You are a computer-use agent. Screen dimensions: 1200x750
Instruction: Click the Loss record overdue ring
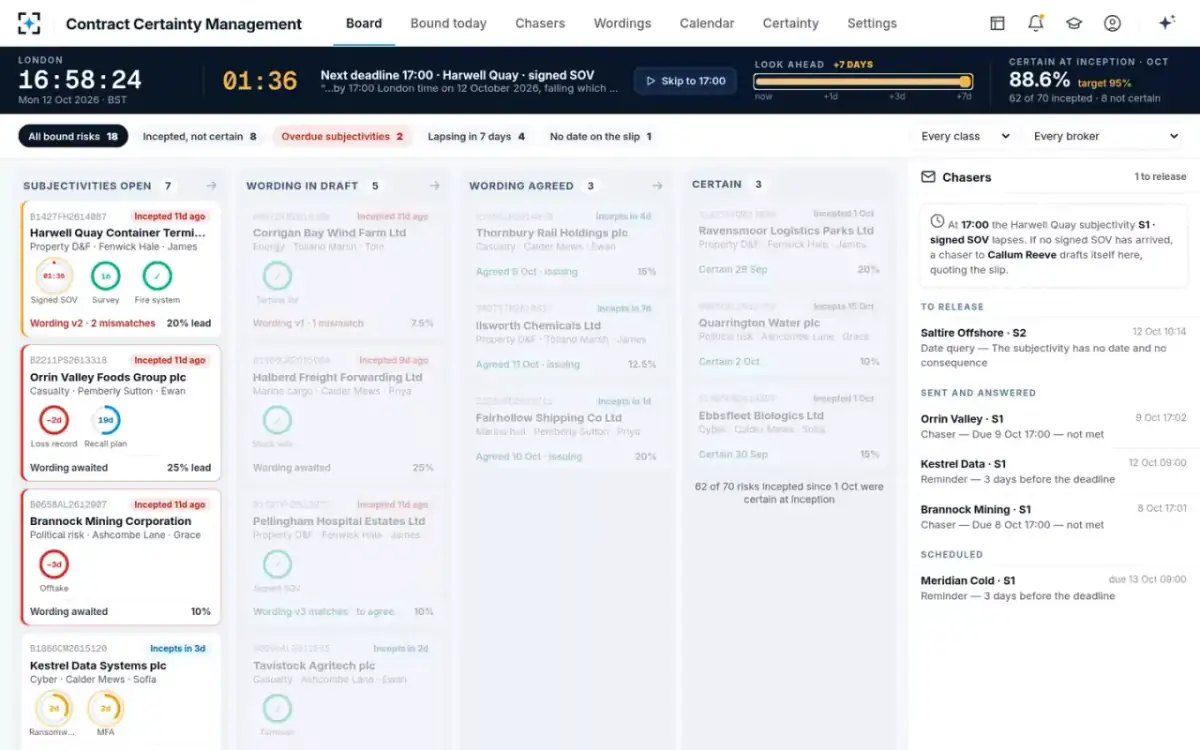[x=53, y=420]
